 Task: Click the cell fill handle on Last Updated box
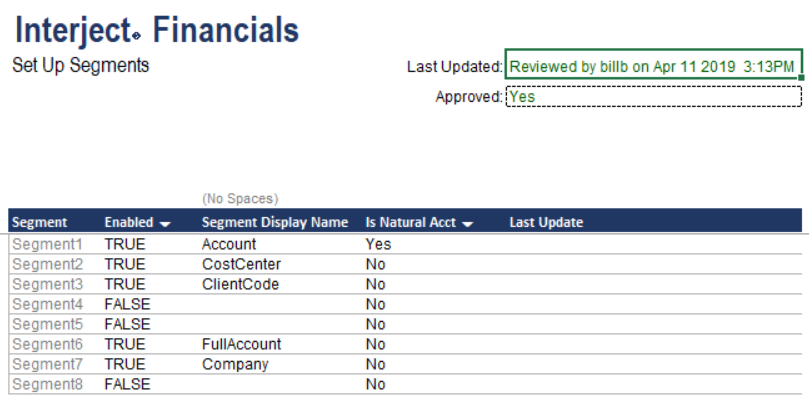point(801,78)
